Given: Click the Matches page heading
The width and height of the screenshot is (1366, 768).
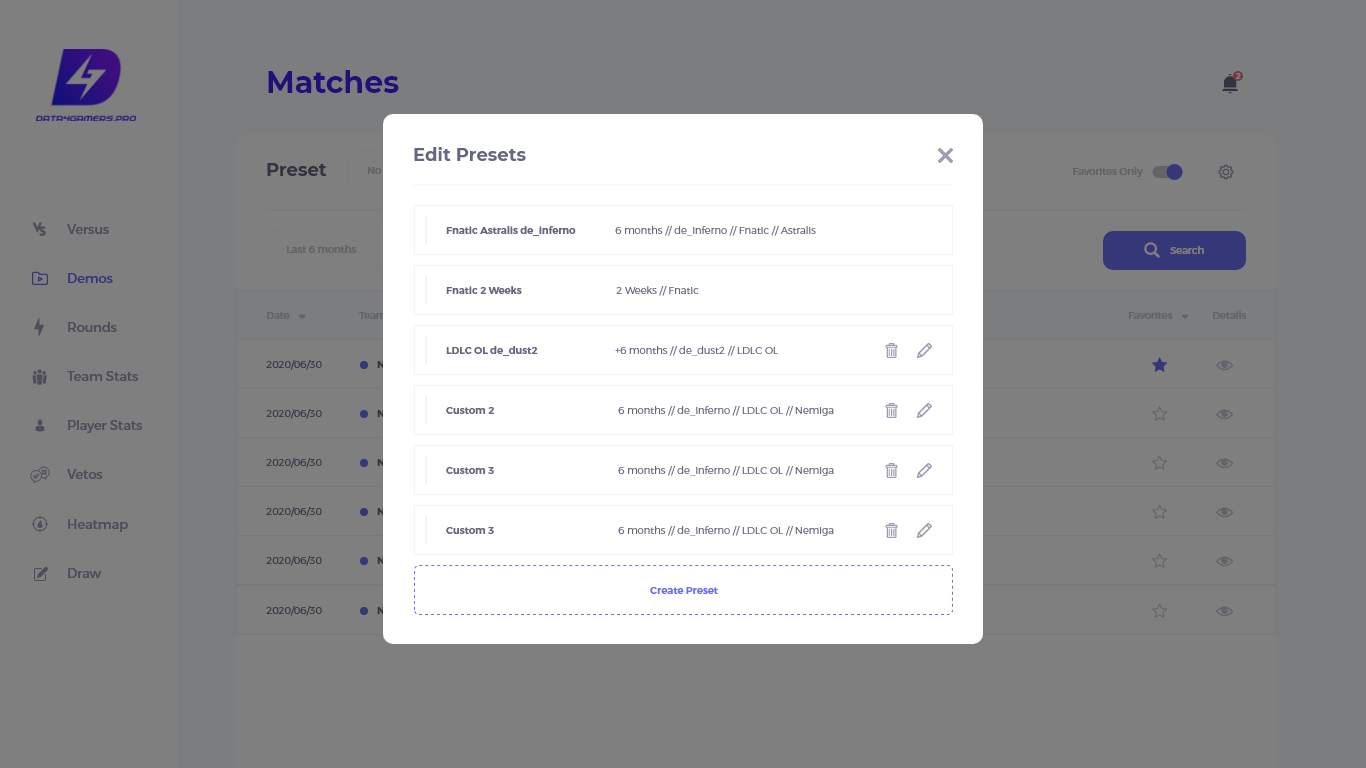Looking at the screenshot, I should 332,82.
